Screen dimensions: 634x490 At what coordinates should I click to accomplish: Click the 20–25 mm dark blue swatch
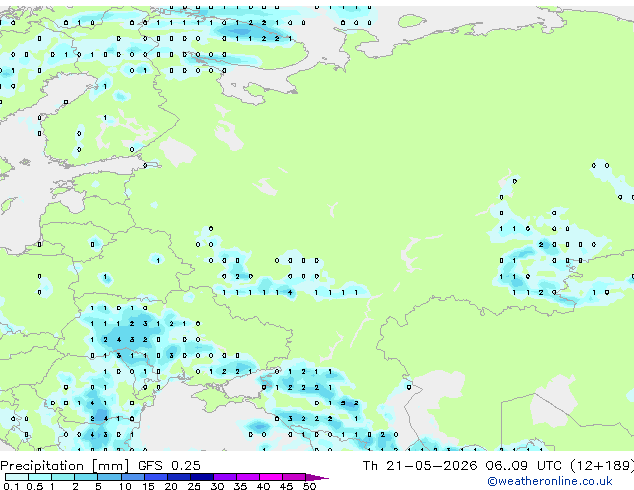[178, 477]
